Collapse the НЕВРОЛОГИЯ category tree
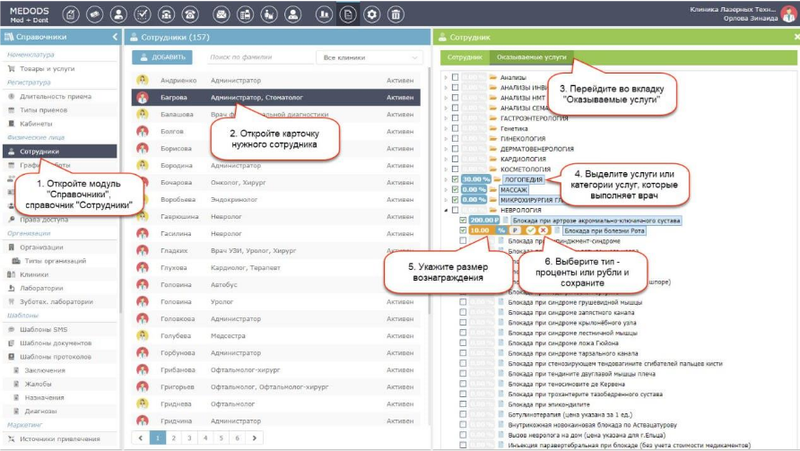 446,210
